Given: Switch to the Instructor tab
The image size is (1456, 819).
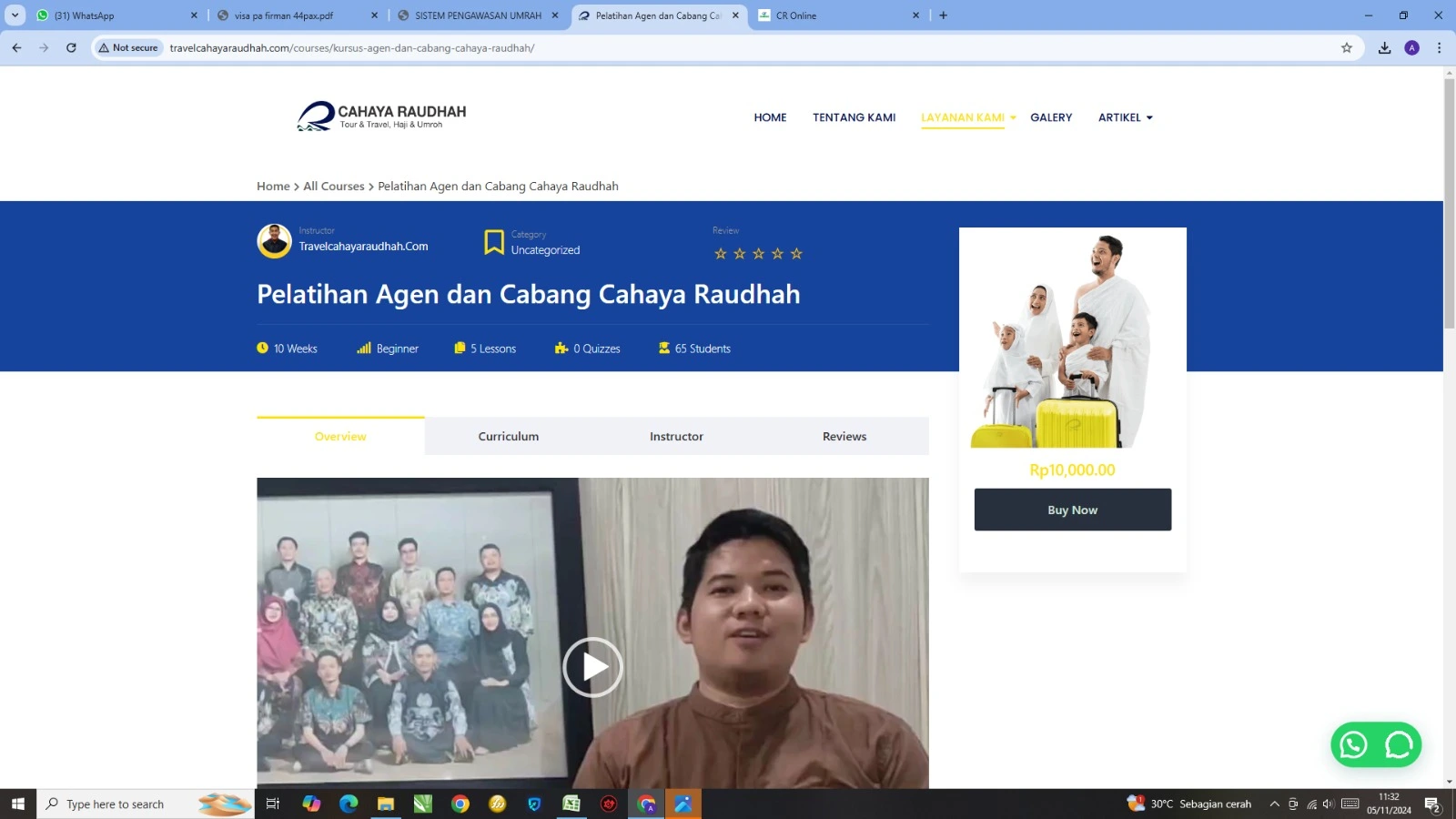Looking at the screenshot, I should tap(676, 436).
